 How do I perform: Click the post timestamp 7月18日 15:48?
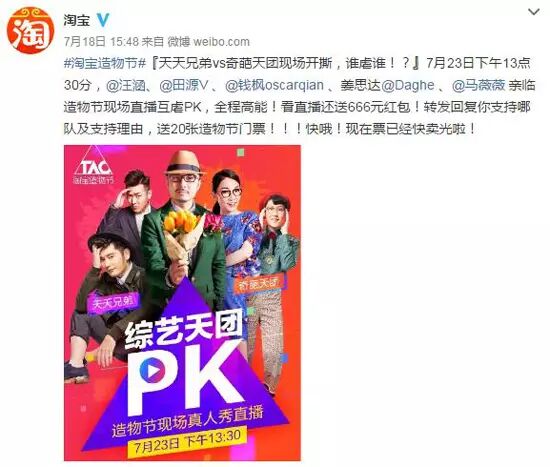pos(101,42)
